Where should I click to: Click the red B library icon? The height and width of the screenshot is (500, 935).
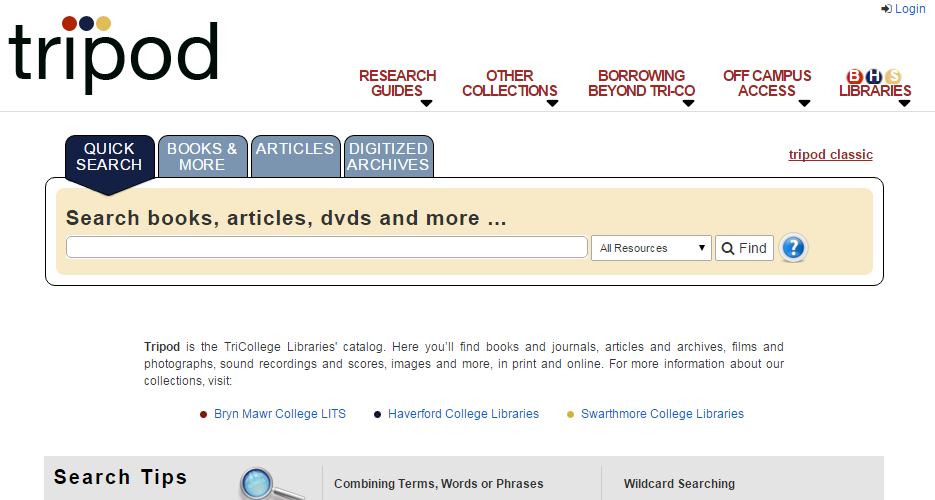pyautogui.click(x=854, y=76)
